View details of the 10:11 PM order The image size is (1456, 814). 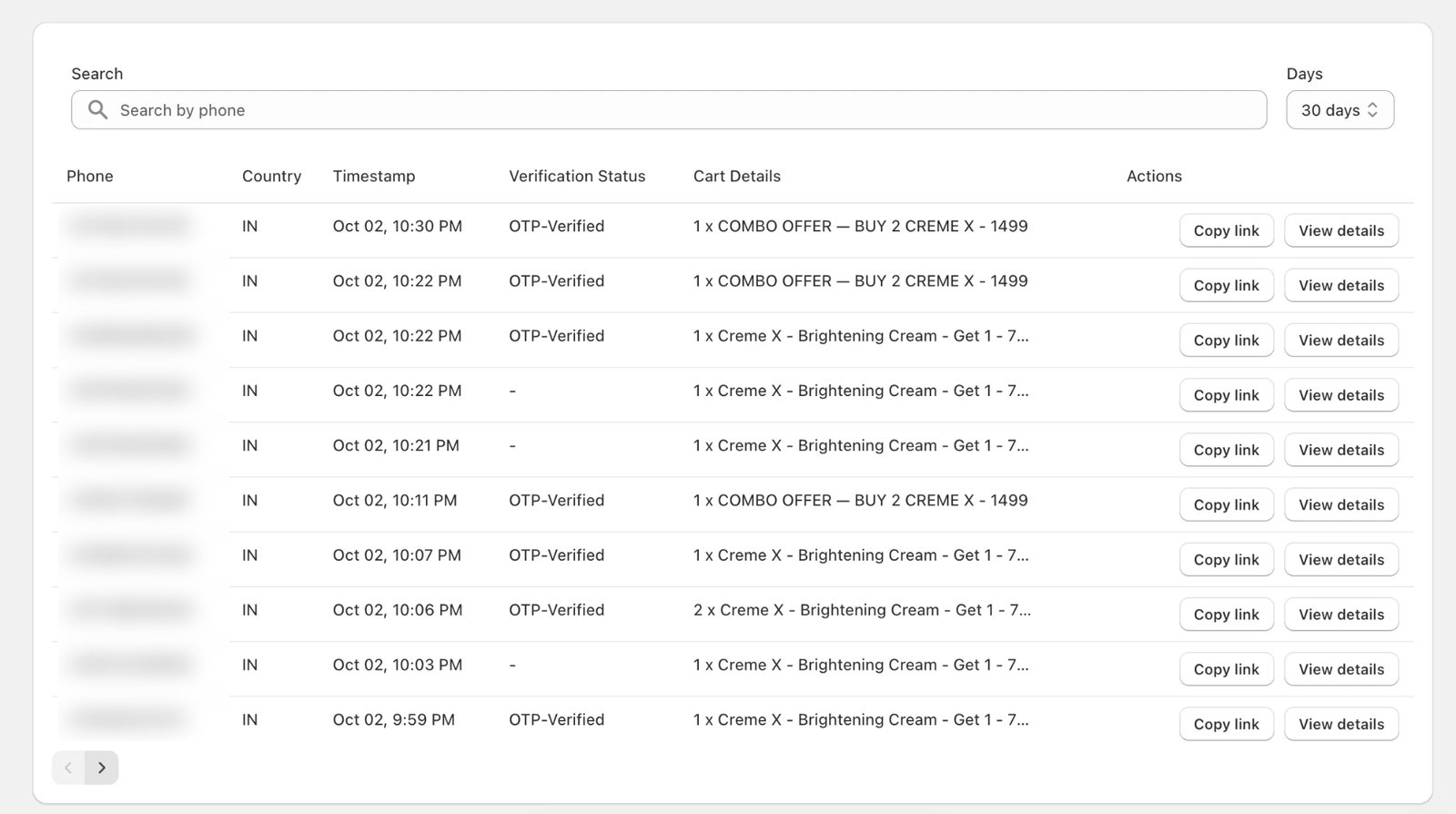1341,504
